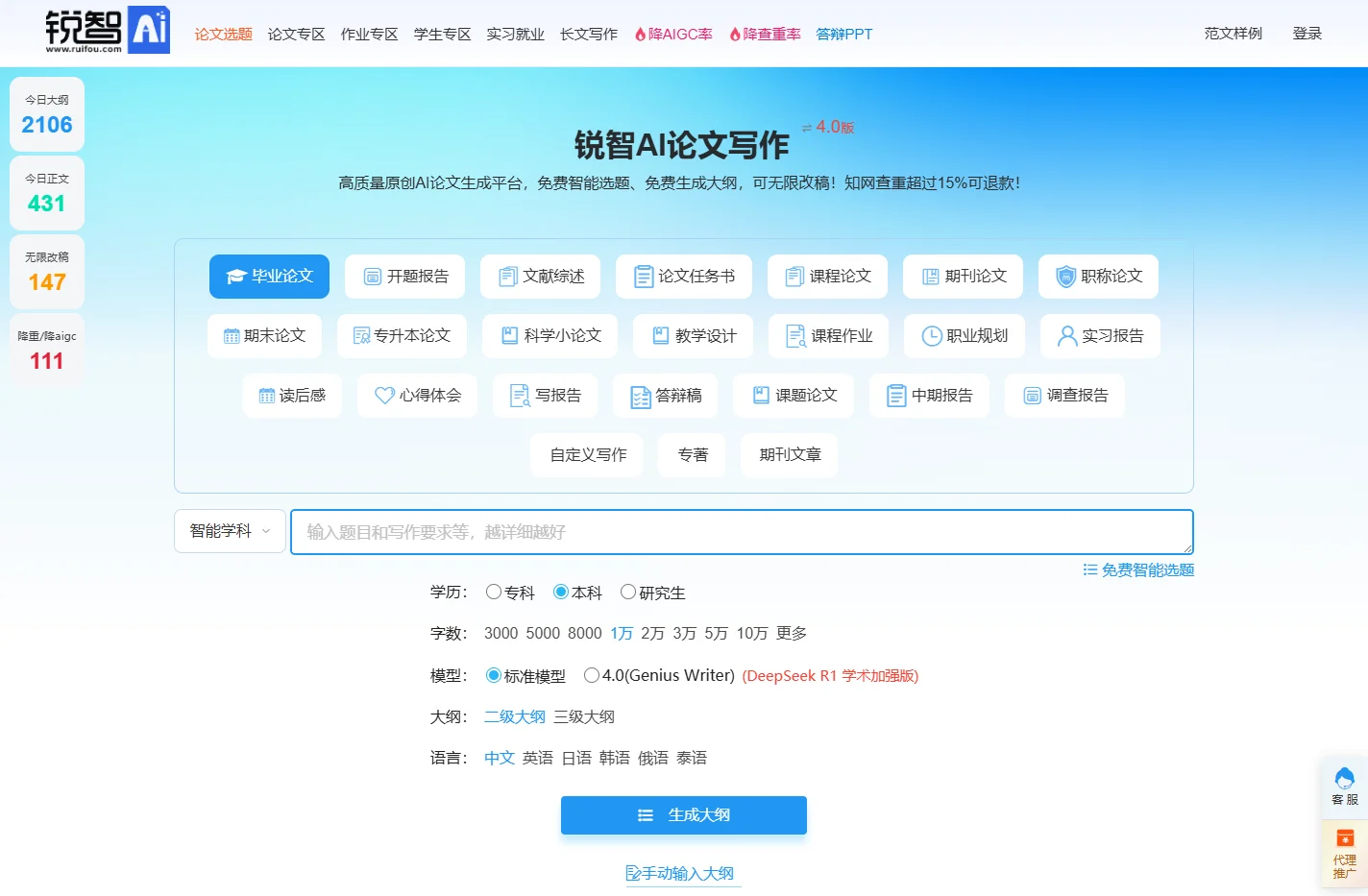Set language to 英语
This screenshot has width=1368, height=896.
click(x=538, y=759)
